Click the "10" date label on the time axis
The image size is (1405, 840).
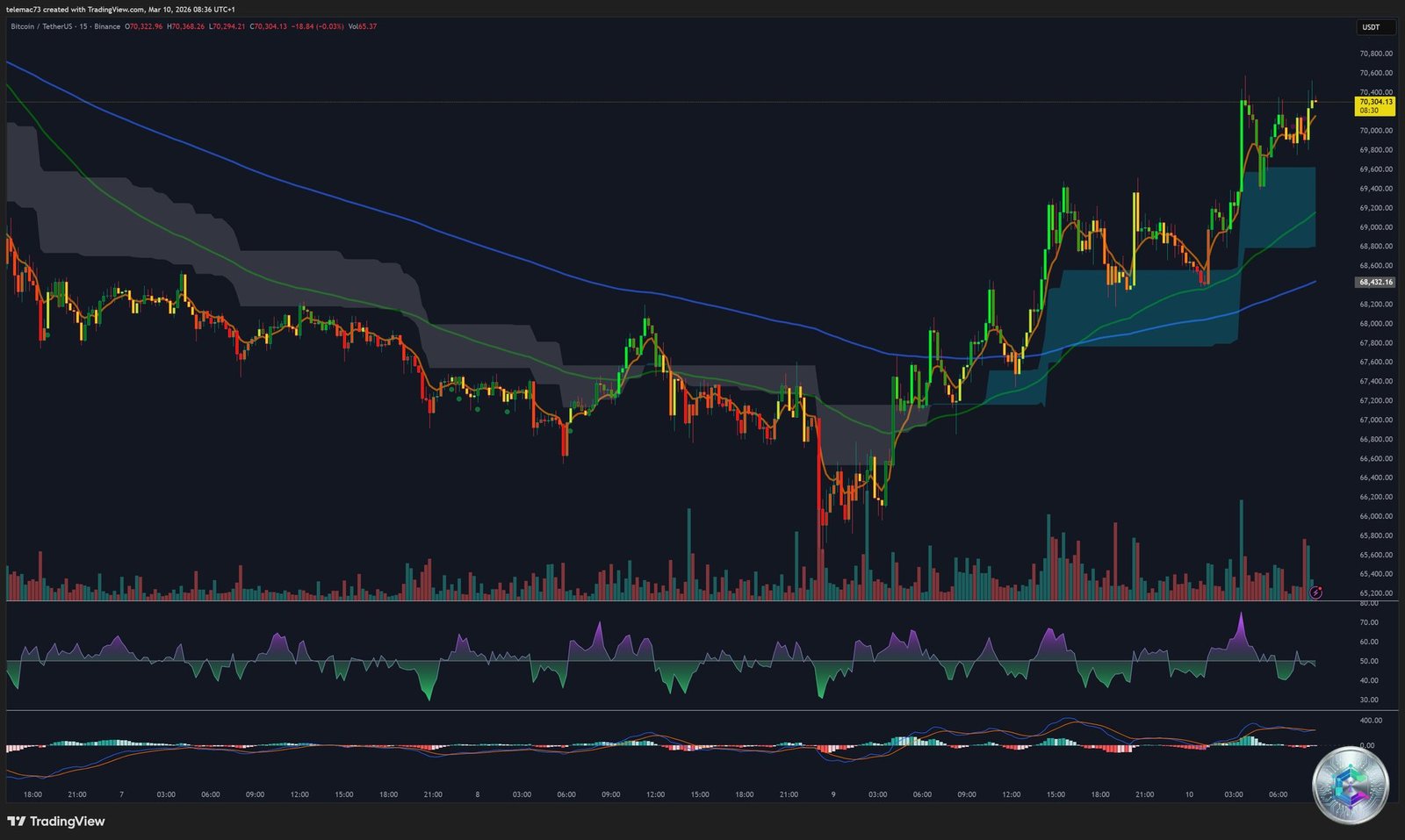coord(1187,794)
